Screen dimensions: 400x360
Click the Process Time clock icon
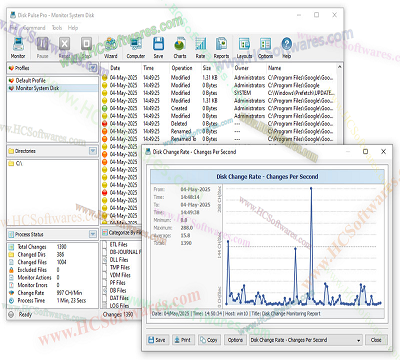(11, 301)
